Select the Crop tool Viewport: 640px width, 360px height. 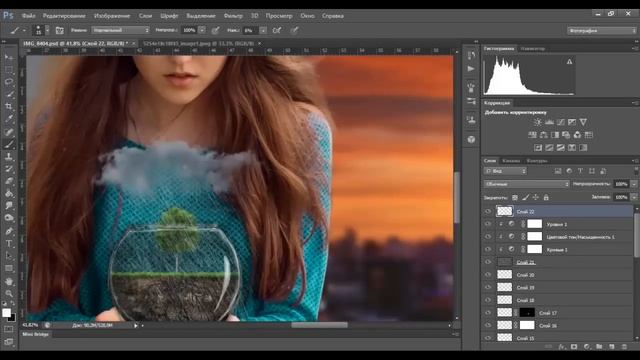9,107
